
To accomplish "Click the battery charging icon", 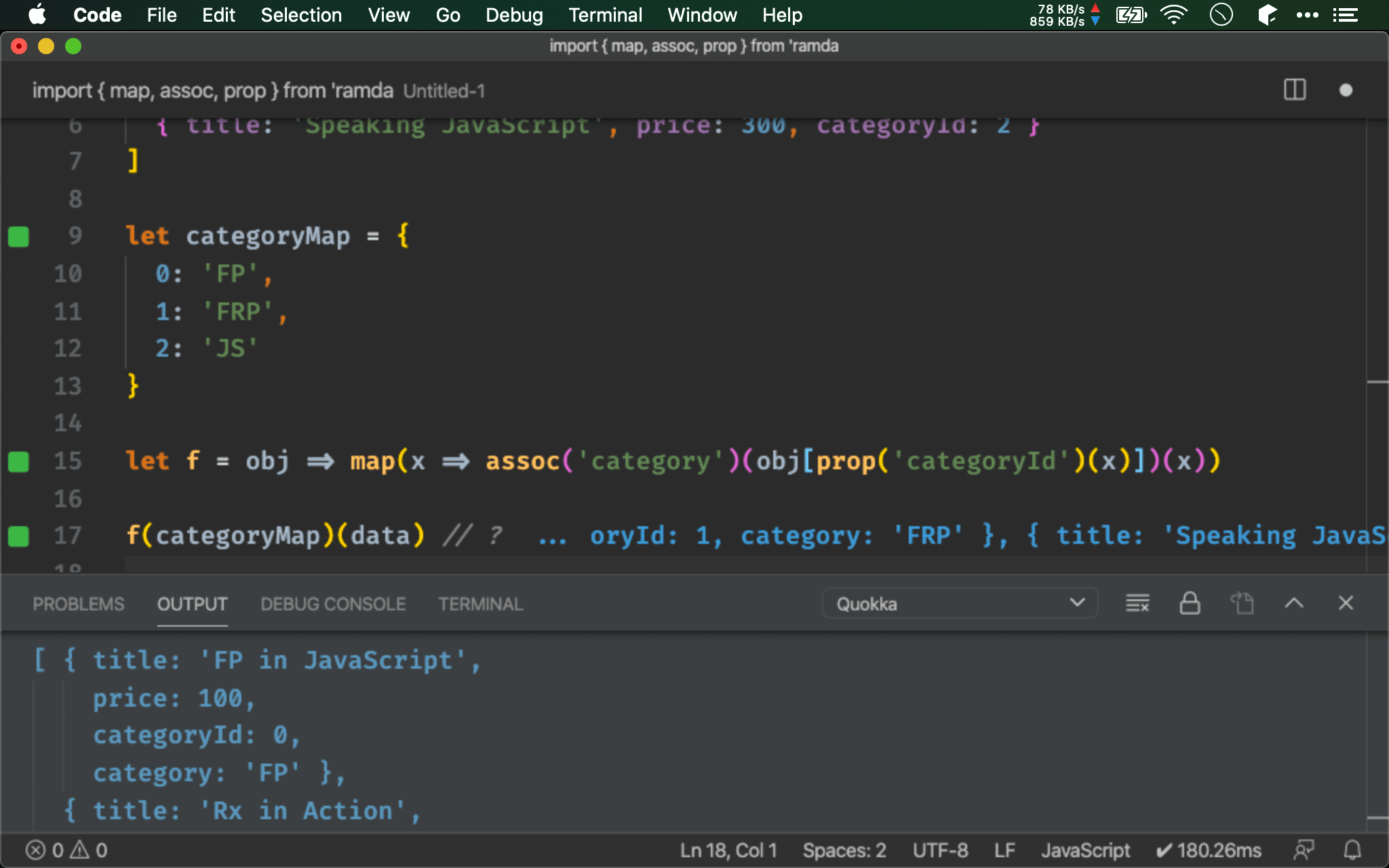I will pos(1131,14).
